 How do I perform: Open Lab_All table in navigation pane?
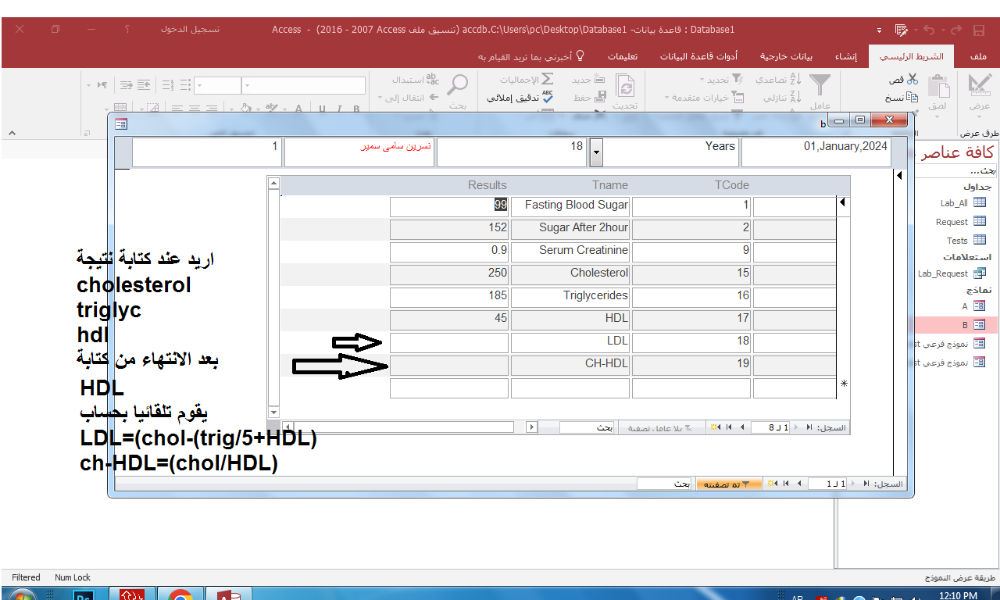(962, 203)
